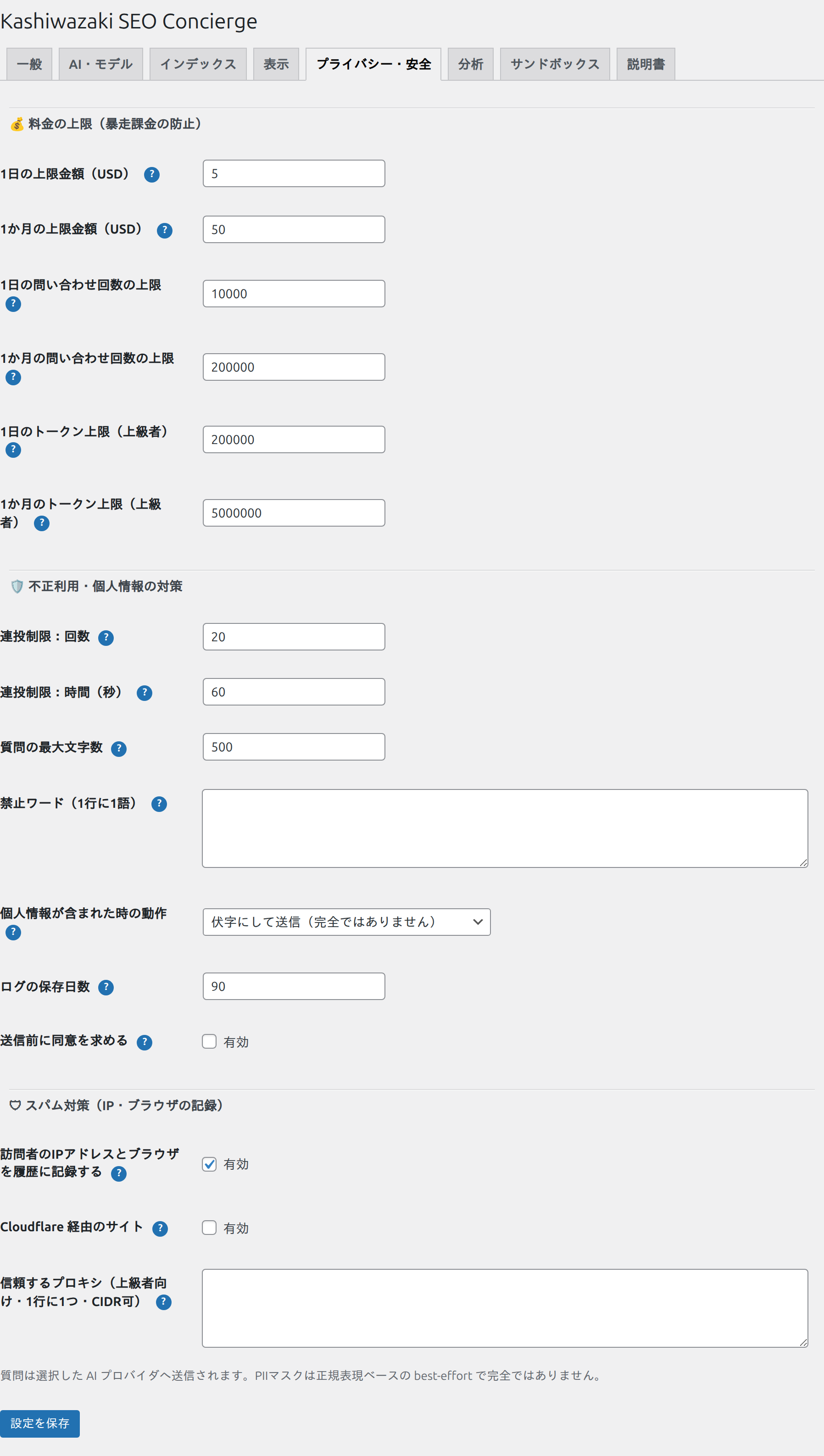
Task: Enable 送信前に同意を求める checkbox
Action: [x=209, y=1041]
